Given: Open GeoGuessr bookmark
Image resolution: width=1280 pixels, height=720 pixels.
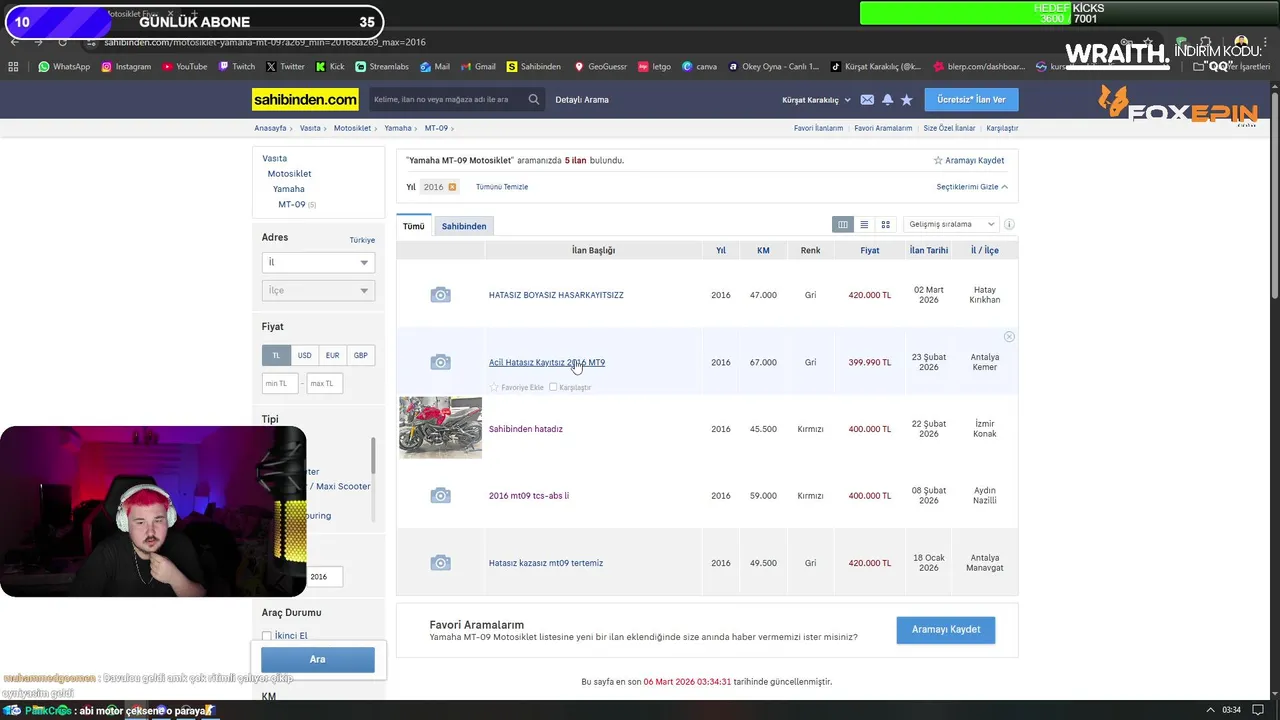Looking at the screenshot, I should click(600, 67).
